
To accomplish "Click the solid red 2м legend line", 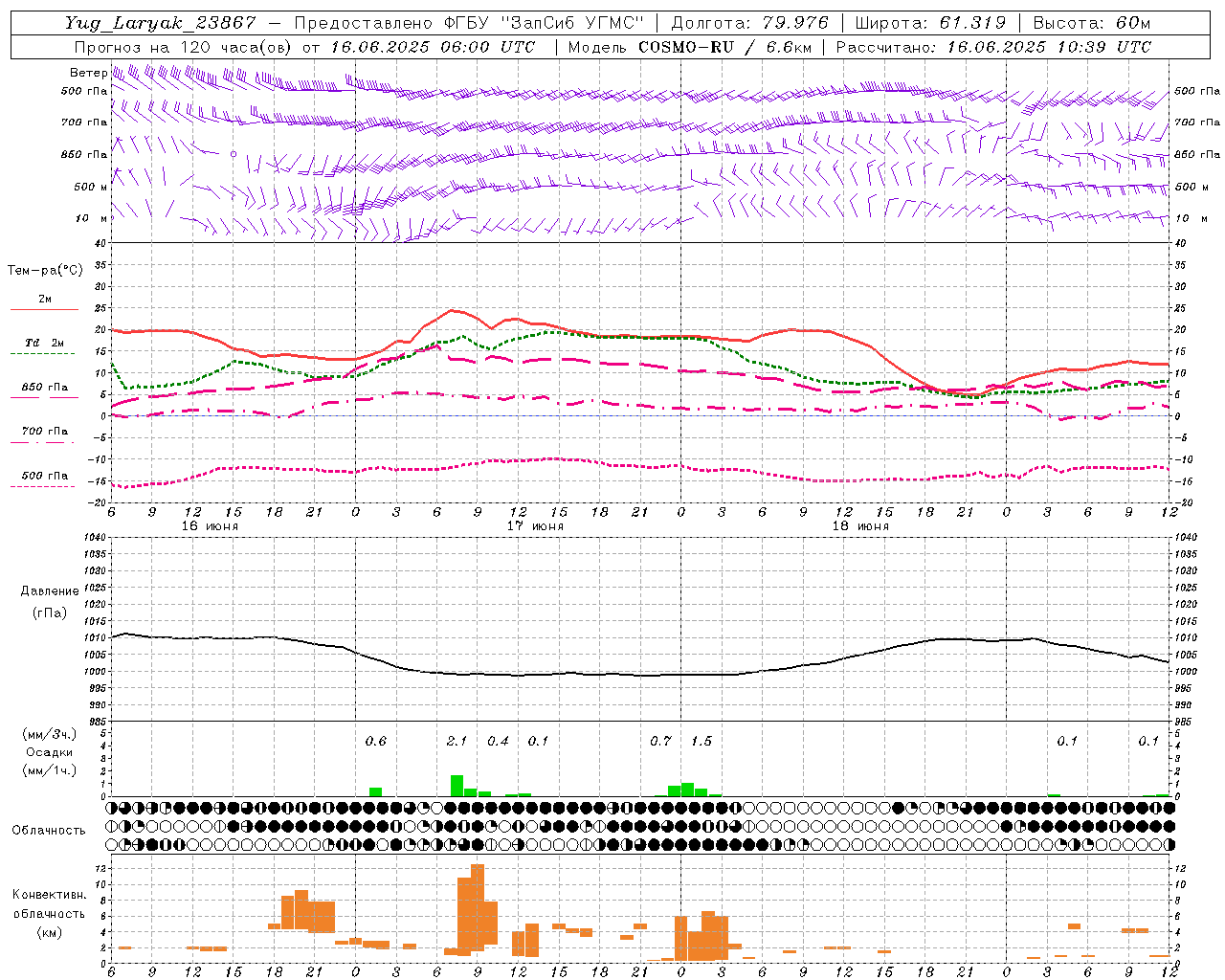I will [44, 310].
